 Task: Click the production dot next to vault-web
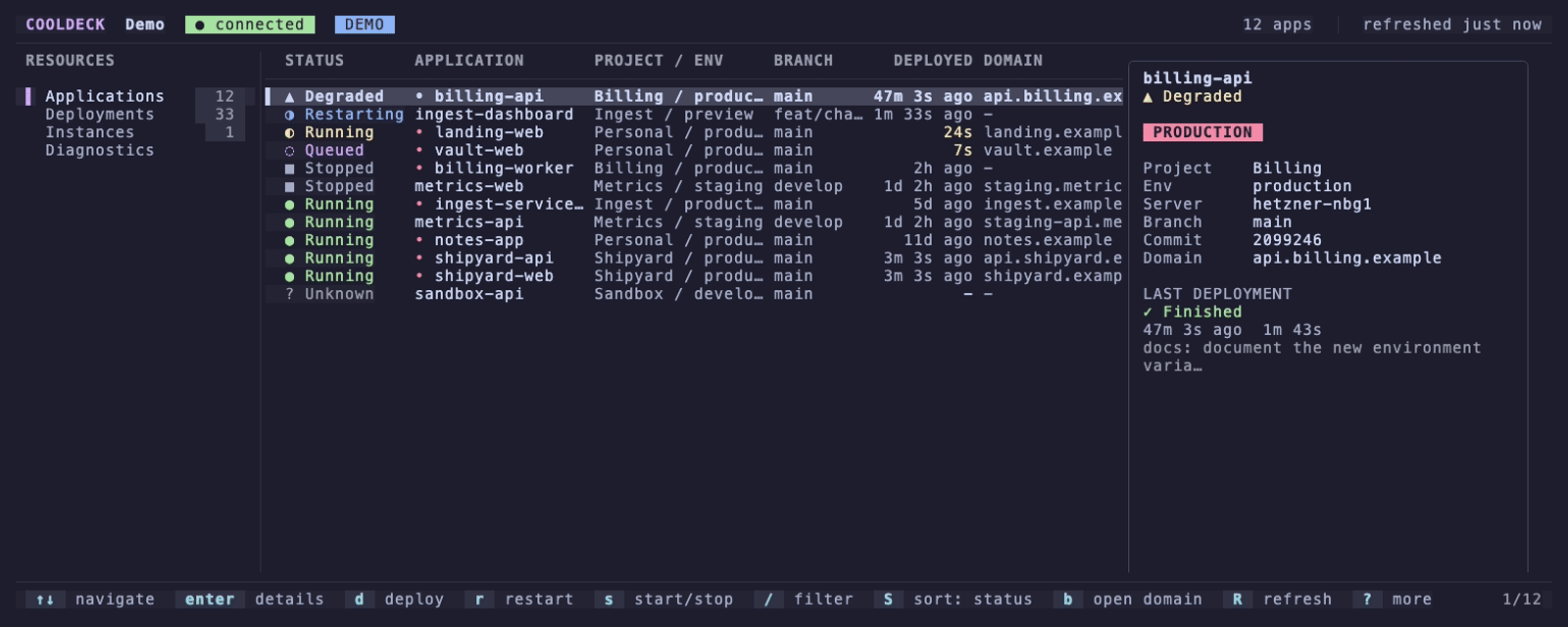point(419,151)
